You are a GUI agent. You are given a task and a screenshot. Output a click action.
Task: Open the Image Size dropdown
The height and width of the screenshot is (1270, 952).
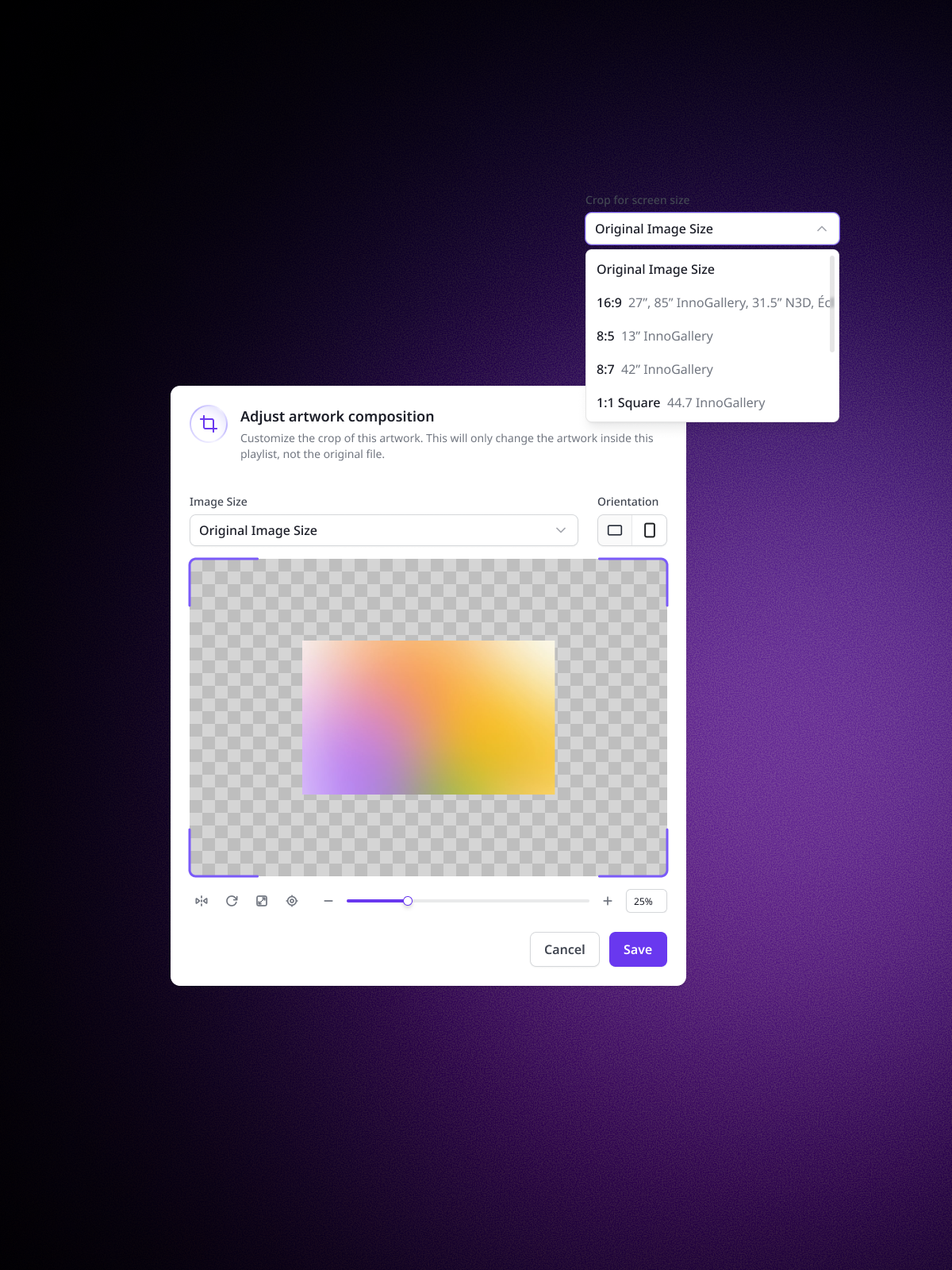(x=383, y=530)
